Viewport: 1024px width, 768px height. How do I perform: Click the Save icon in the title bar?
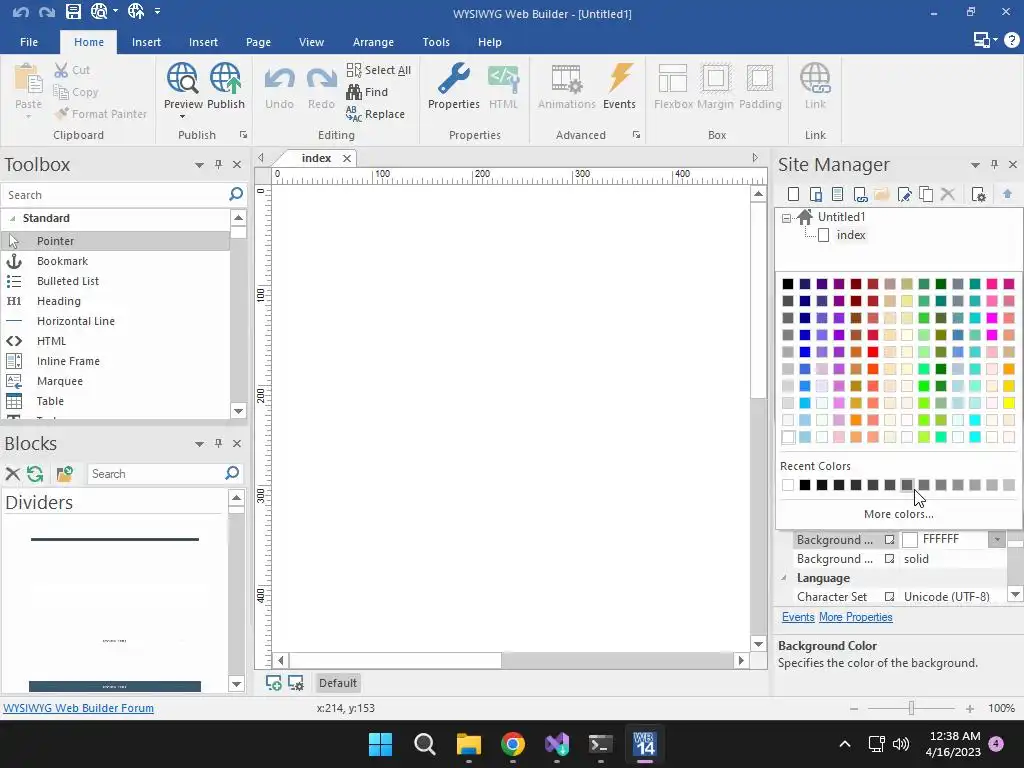pyautogui.click(x=73, y=11)
